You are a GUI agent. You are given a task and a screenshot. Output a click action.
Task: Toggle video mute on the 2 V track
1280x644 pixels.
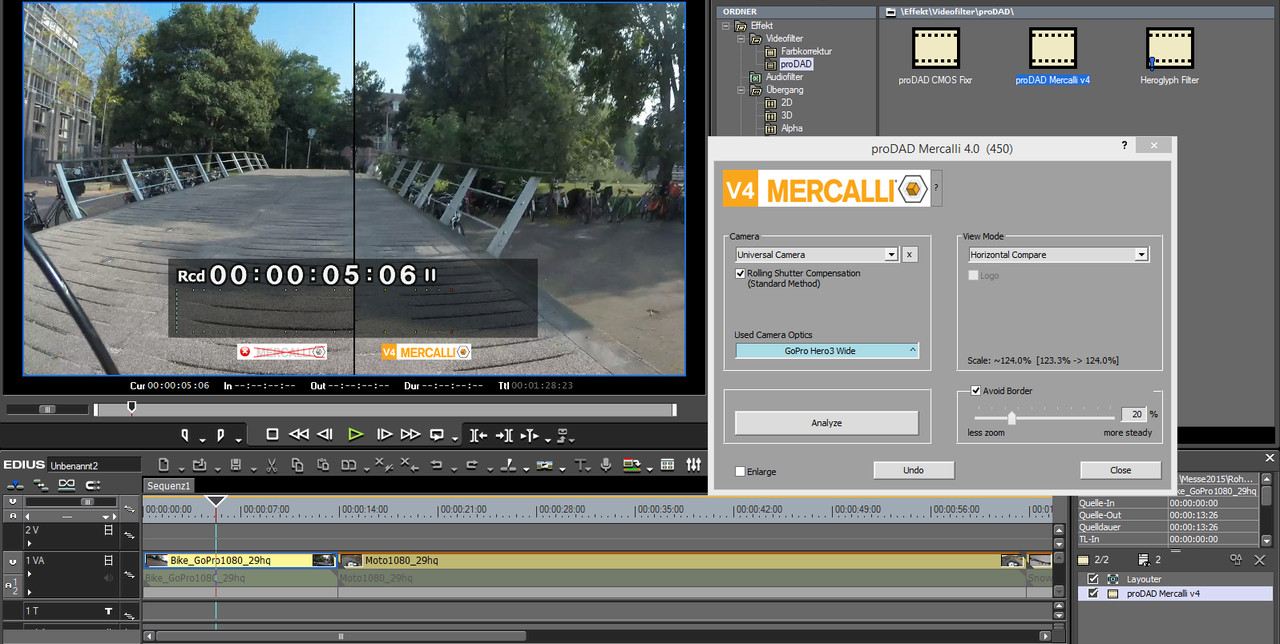pos(108,530)
